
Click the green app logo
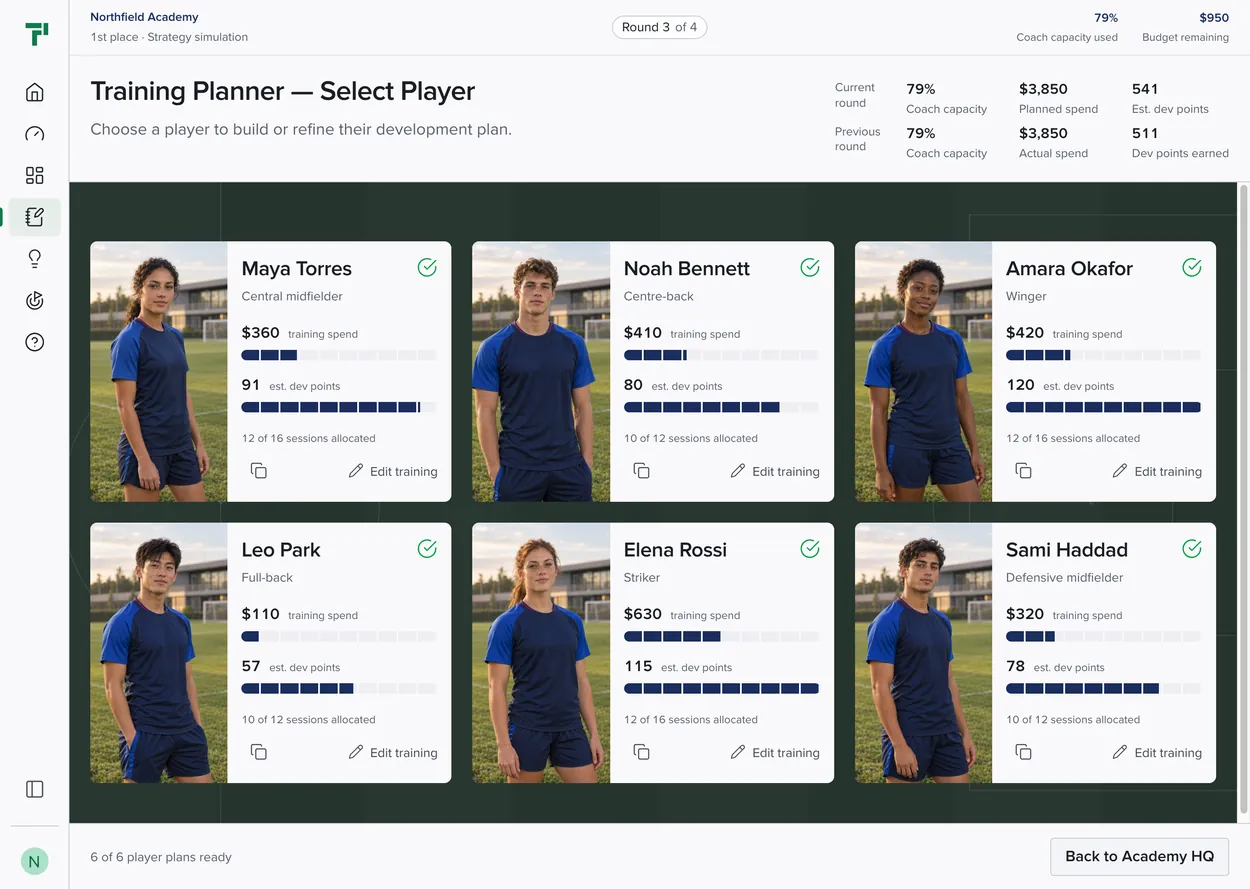coord(36,34)
